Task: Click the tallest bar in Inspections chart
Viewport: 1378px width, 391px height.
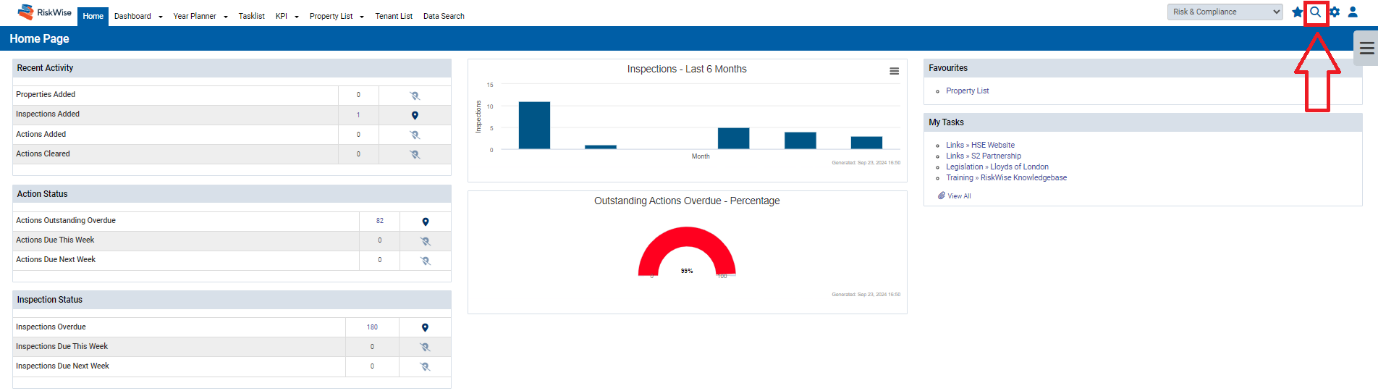Action: pos(534,125)
